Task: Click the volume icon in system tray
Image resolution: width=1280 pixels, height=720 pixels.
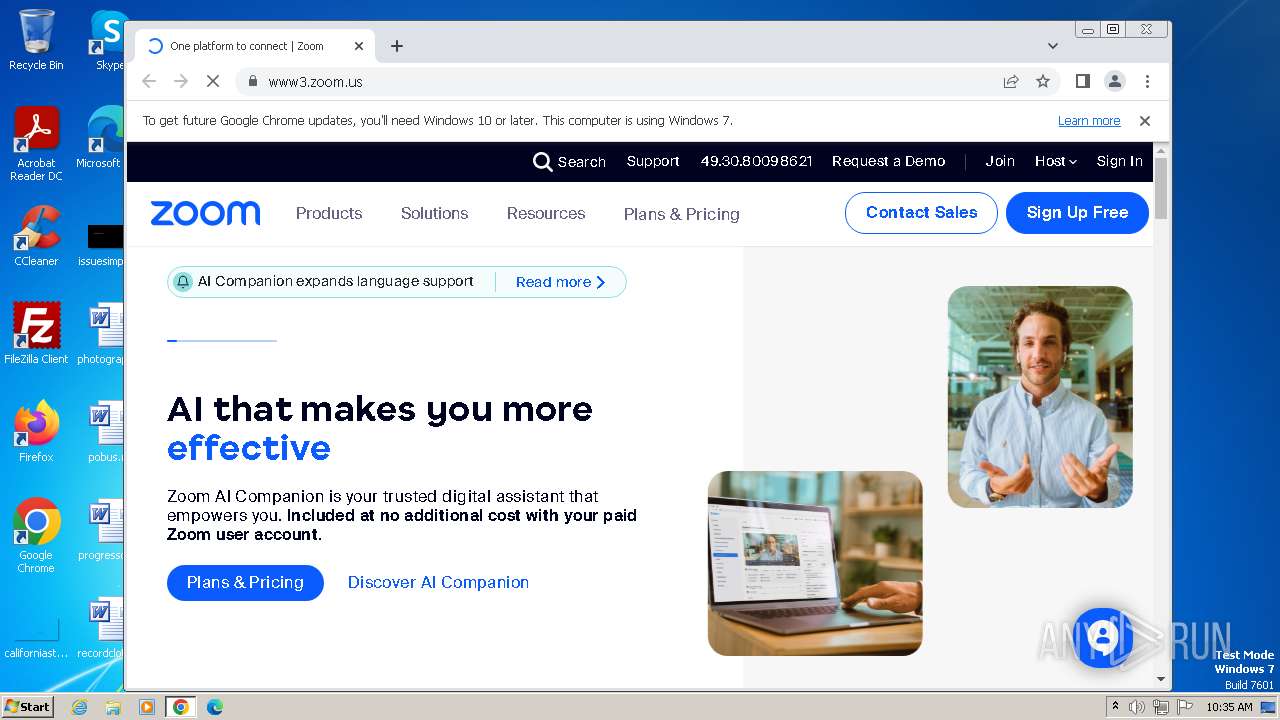Action: pyautogui.click(x=1137, y=707)
